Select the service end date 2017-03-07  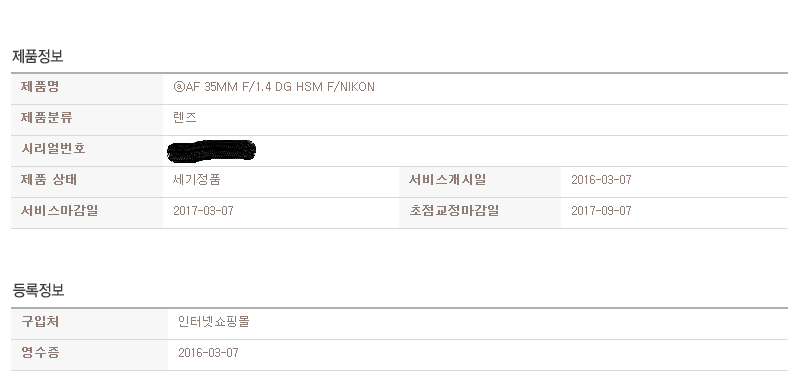point(203,211)
